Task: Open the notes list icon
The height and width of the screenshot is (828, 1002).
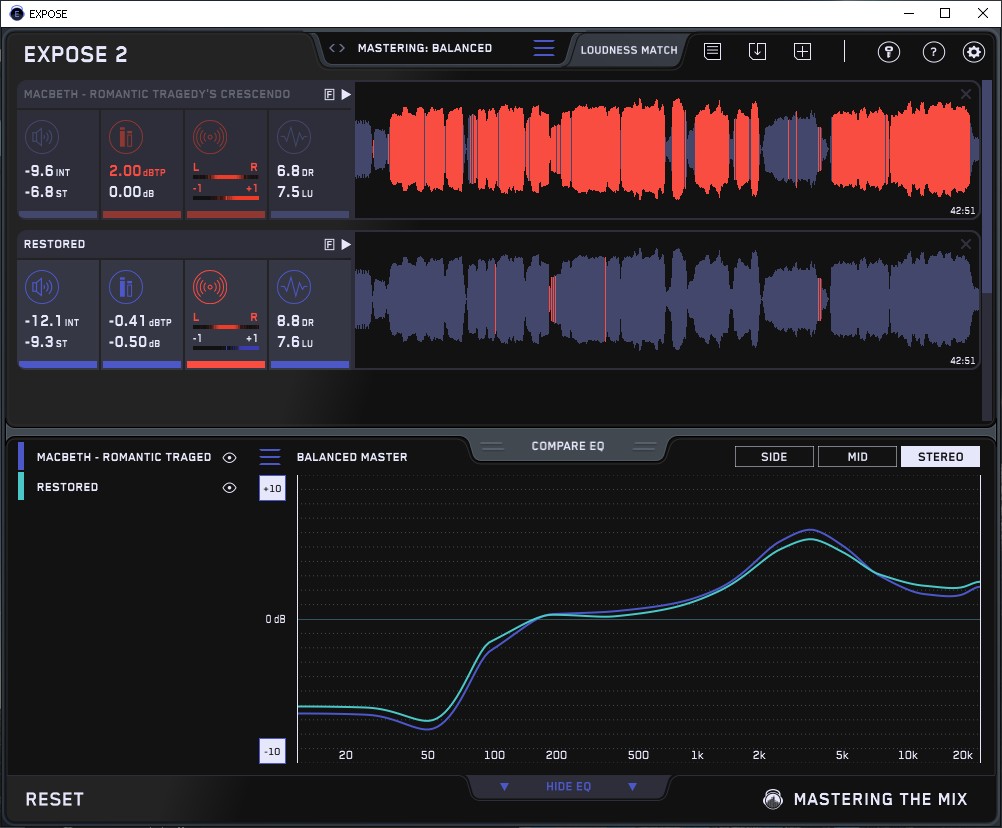Action: pos(712,51)
